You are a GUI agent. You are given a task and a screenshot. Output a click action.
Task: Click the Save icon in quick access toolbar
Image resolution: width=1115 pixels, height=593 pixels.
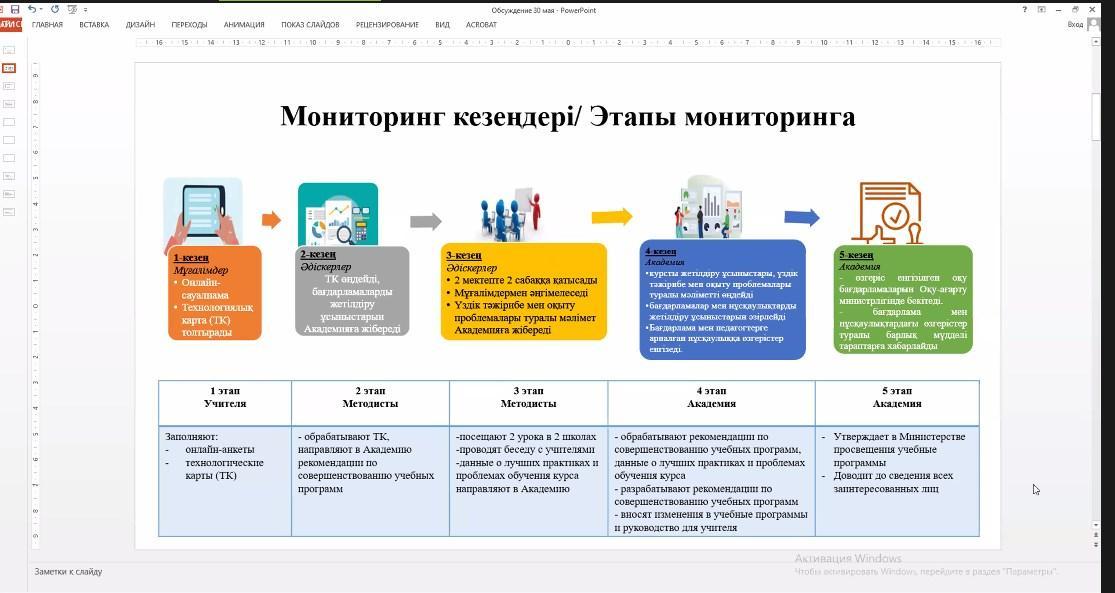click(x=15, y=9)
